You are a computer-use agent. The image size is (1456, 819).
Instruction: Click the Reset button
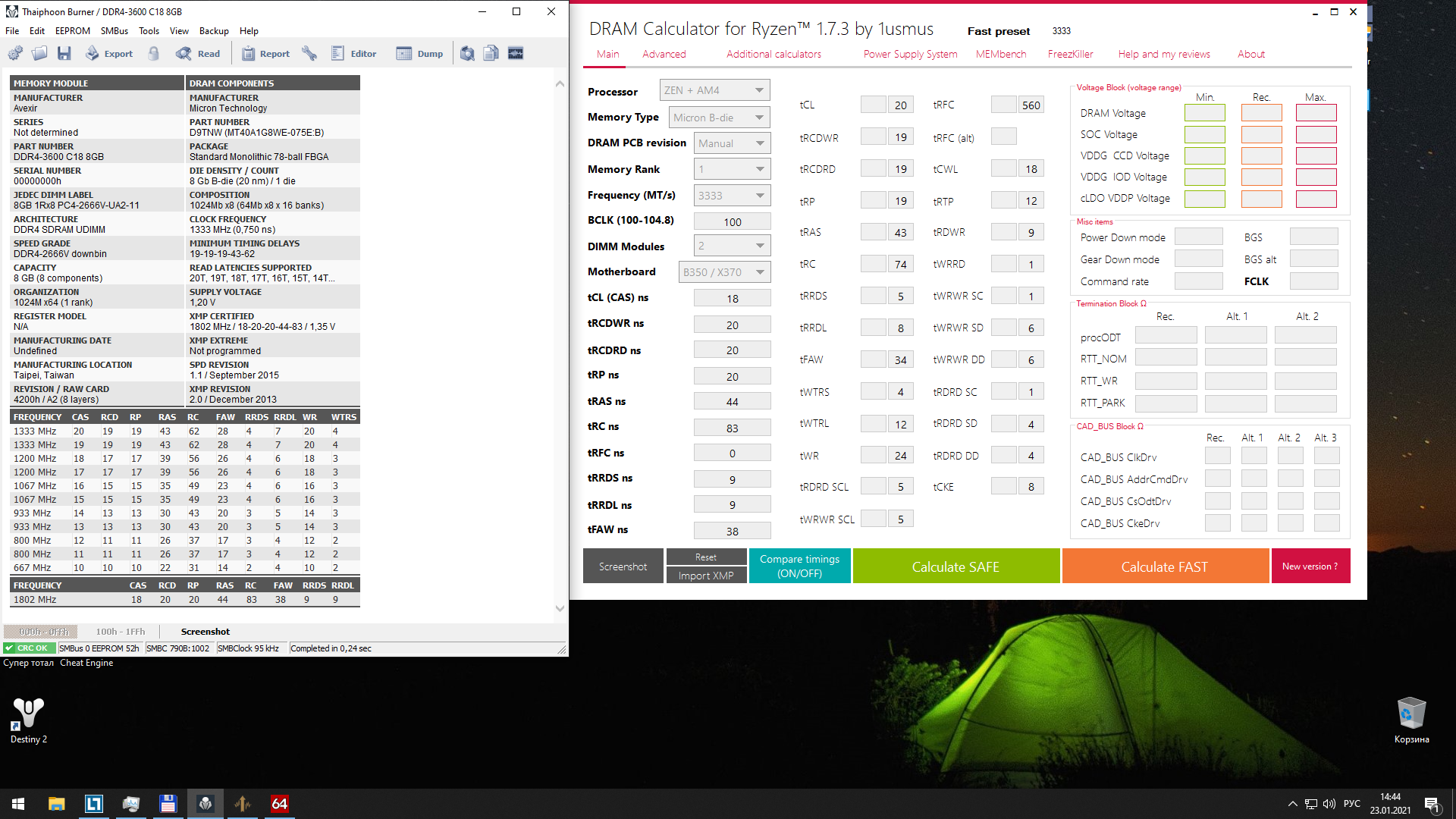(x=706, y=557)
